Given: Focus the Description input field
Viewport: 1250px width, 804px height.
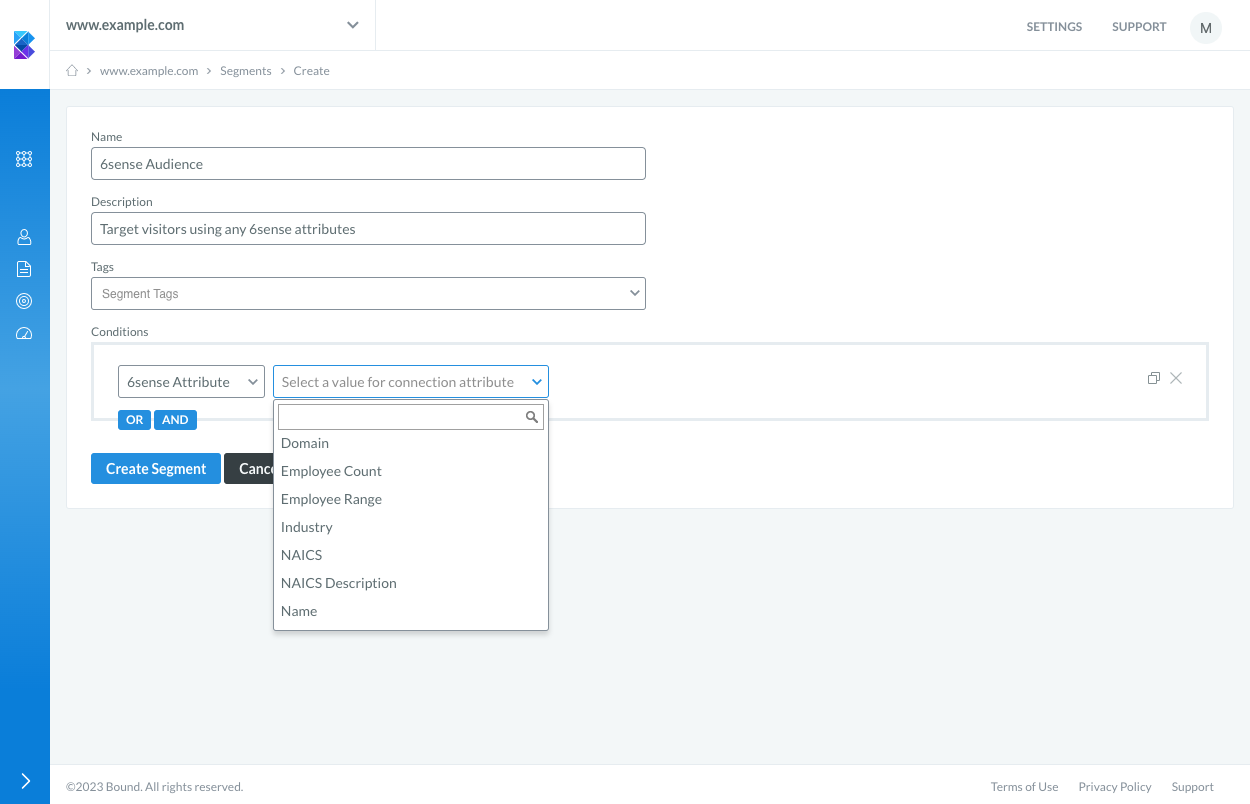Looking at the screenshot, I should click(368, 229).
